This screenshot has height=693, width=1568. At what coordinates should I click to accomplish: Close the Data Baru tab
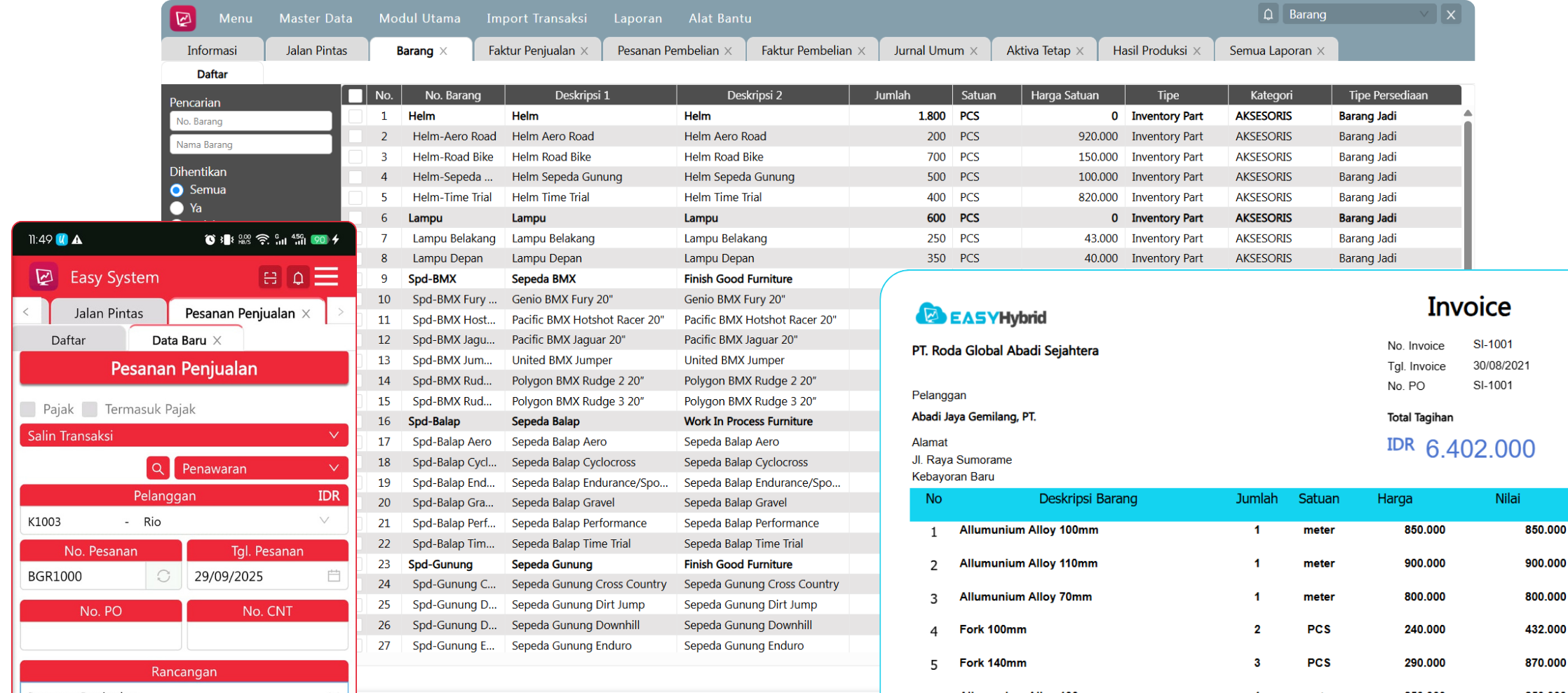(217, 340)
